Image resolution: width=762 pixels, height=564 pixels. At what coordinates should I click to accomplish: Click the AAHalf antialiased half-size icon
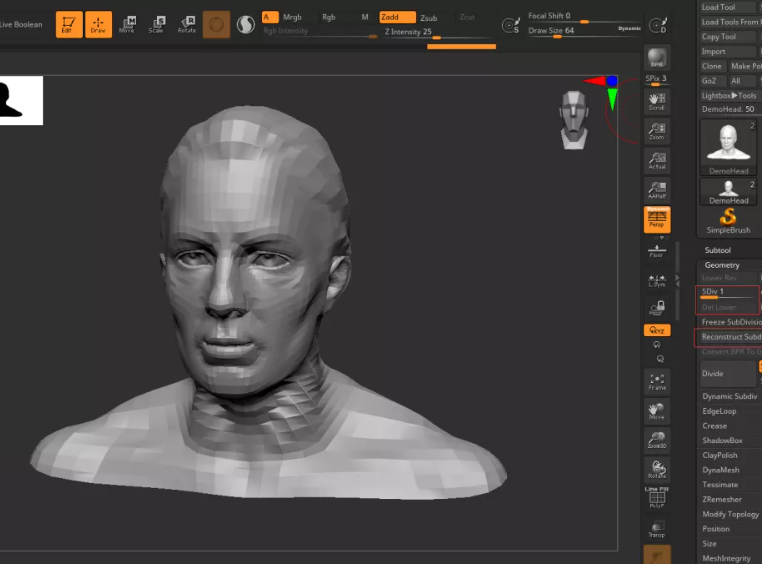657,190
